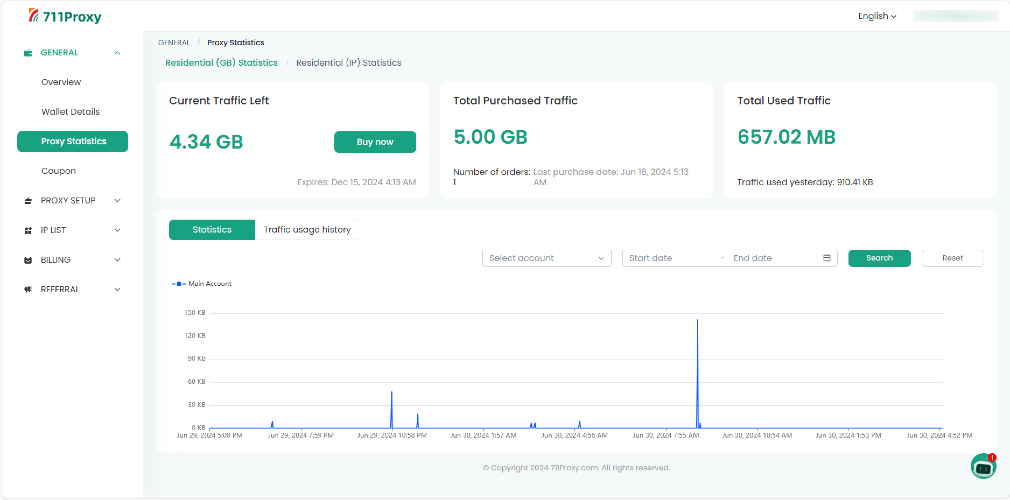Open the English language dropdown

(877, 16)
